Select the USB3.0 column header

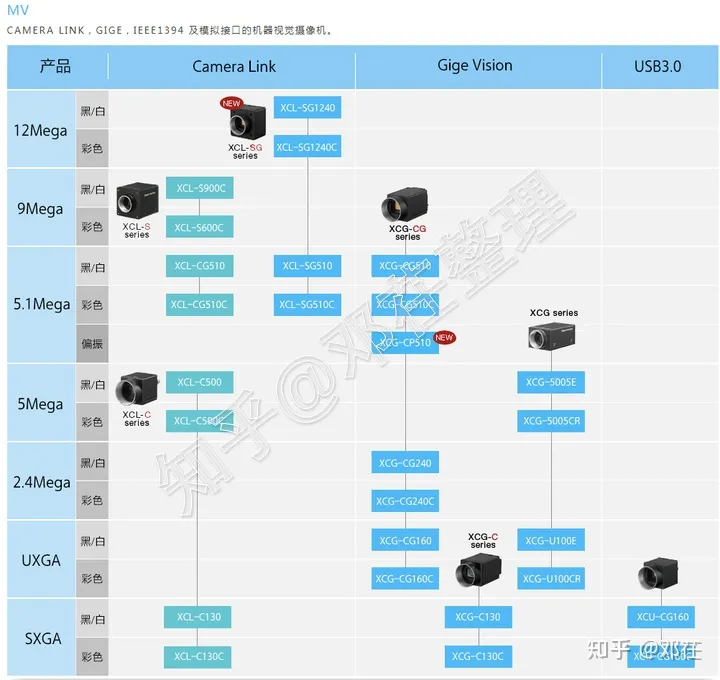[x=657, y=67]
